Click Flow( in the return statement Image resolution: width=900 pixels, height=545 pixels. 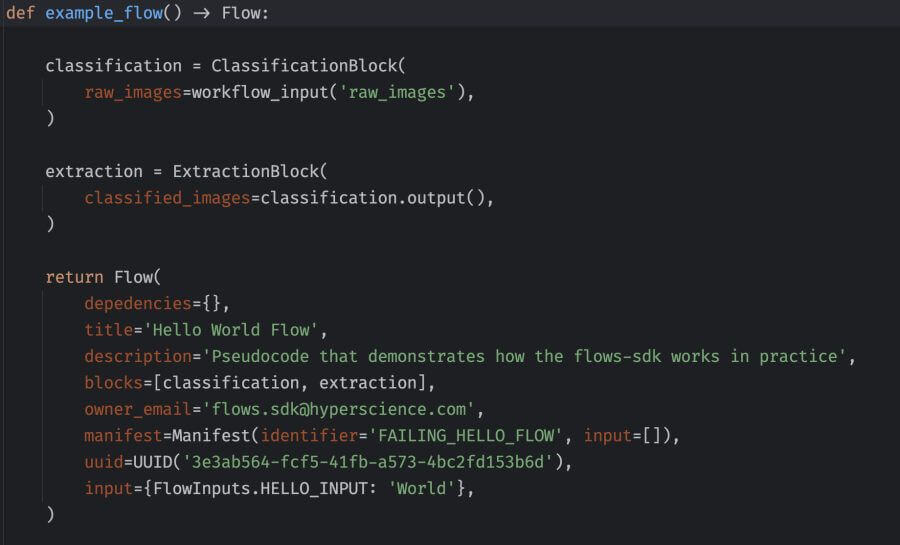[x=137, y=277]
